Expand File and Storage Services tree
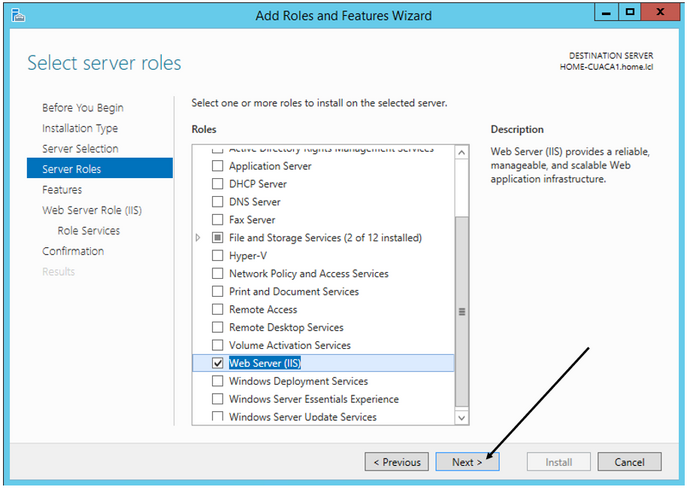This screenshot has width=690, height=490. pos(198,238)
